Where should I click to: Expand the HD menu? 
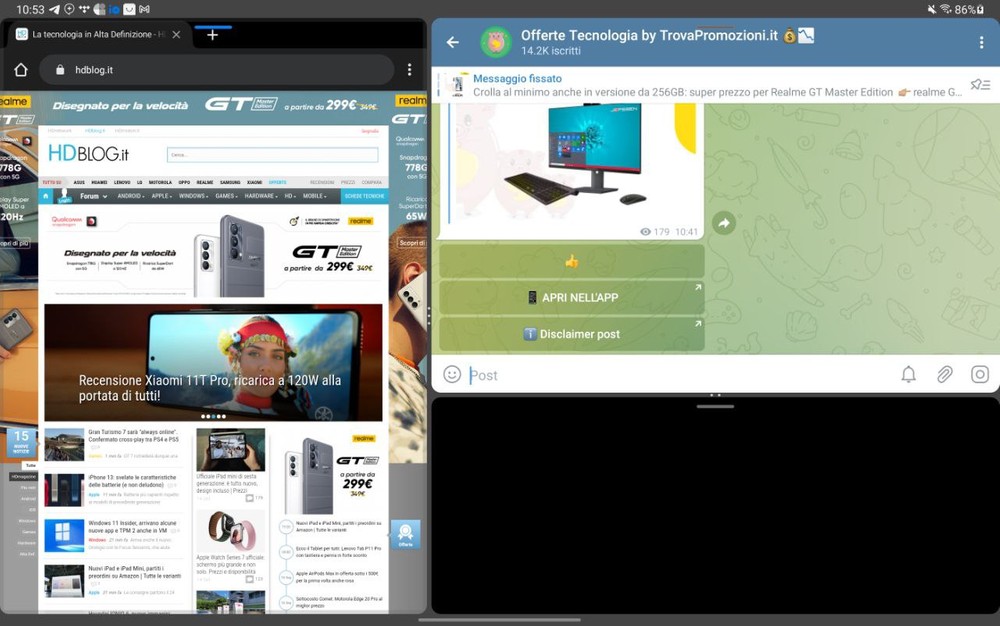(290, 196)
